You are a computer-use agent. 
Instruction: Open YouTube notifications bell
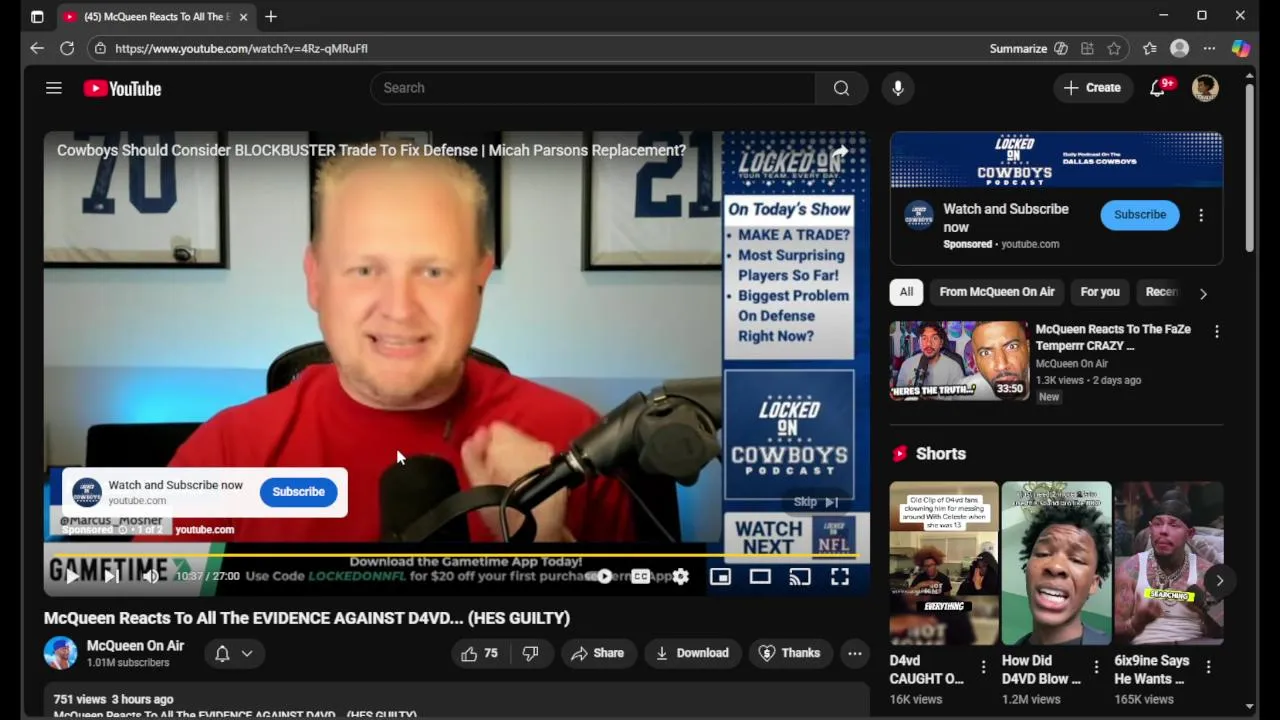(1158, 88)
